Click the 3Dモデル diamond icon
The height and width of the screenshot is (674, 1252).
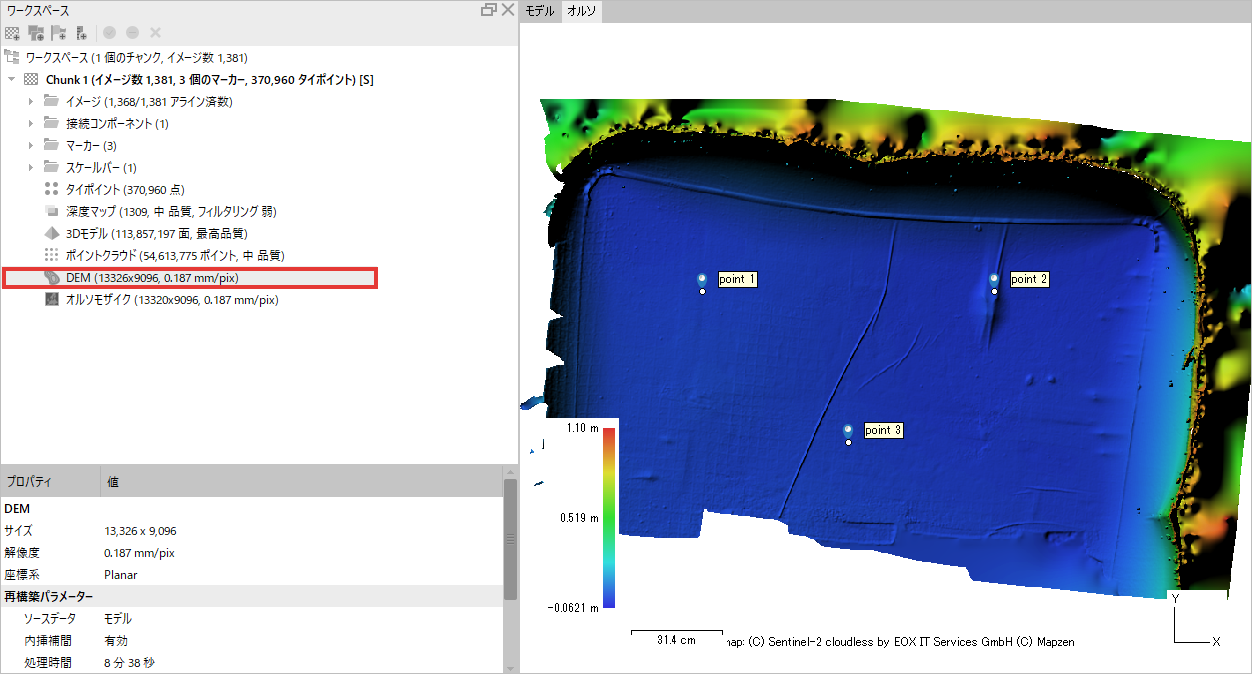(x=52, y=234)
